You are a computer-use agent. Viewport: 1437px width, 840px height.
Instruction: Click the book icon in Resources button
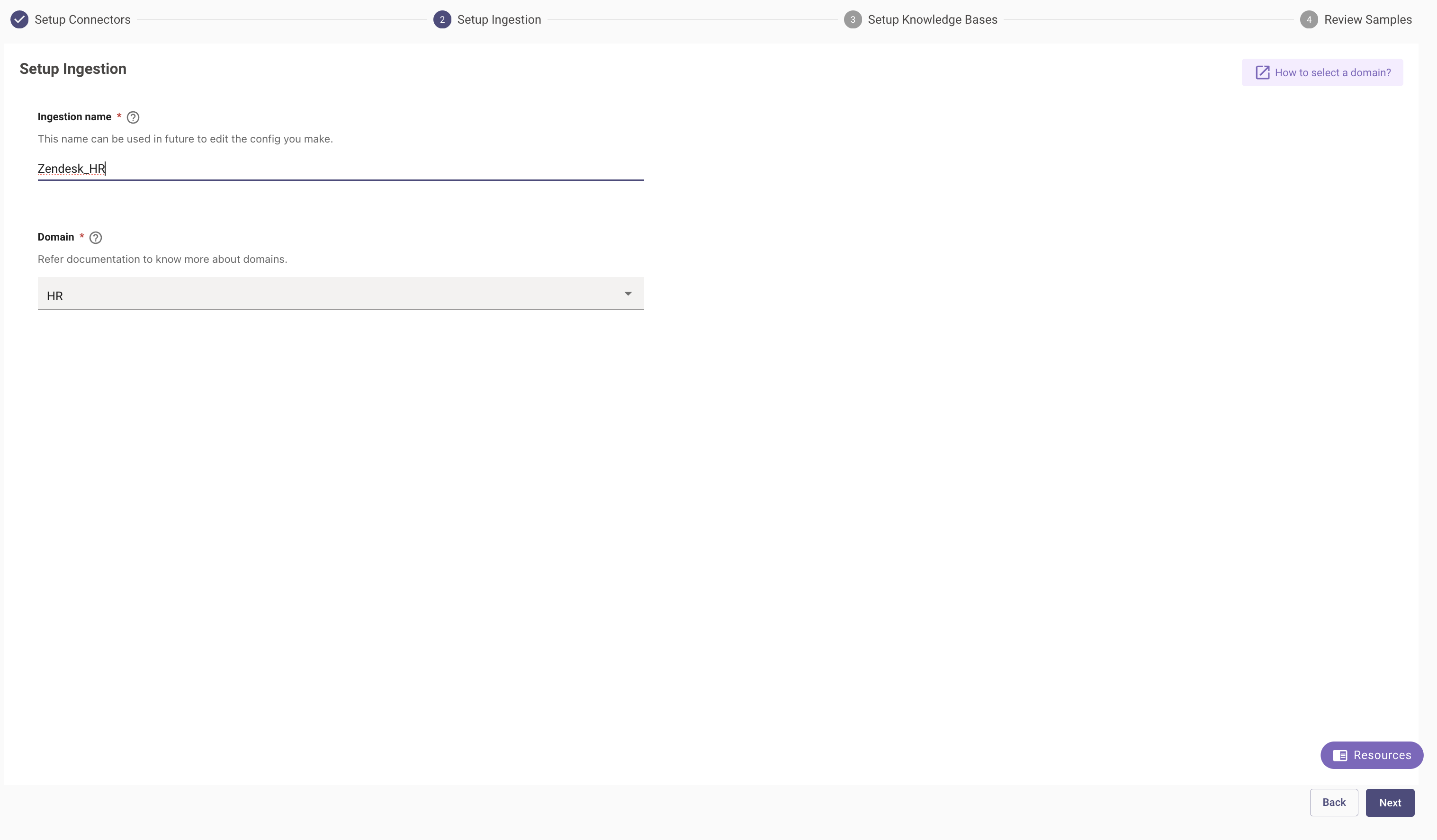pyautogui.click(x=1339, y=756)
